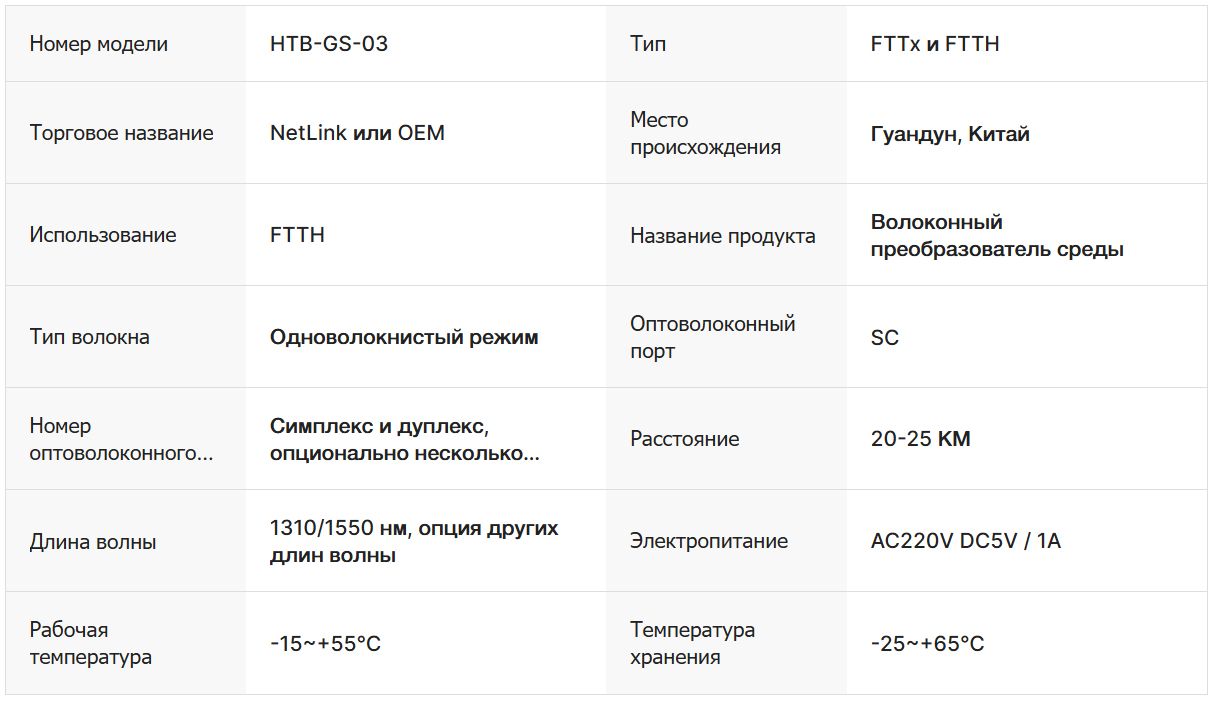Expand the truncated "Номер оптоволоконного…" label
The height and width of the screenshot is (701, 1211).
click(x=121, y=440)
